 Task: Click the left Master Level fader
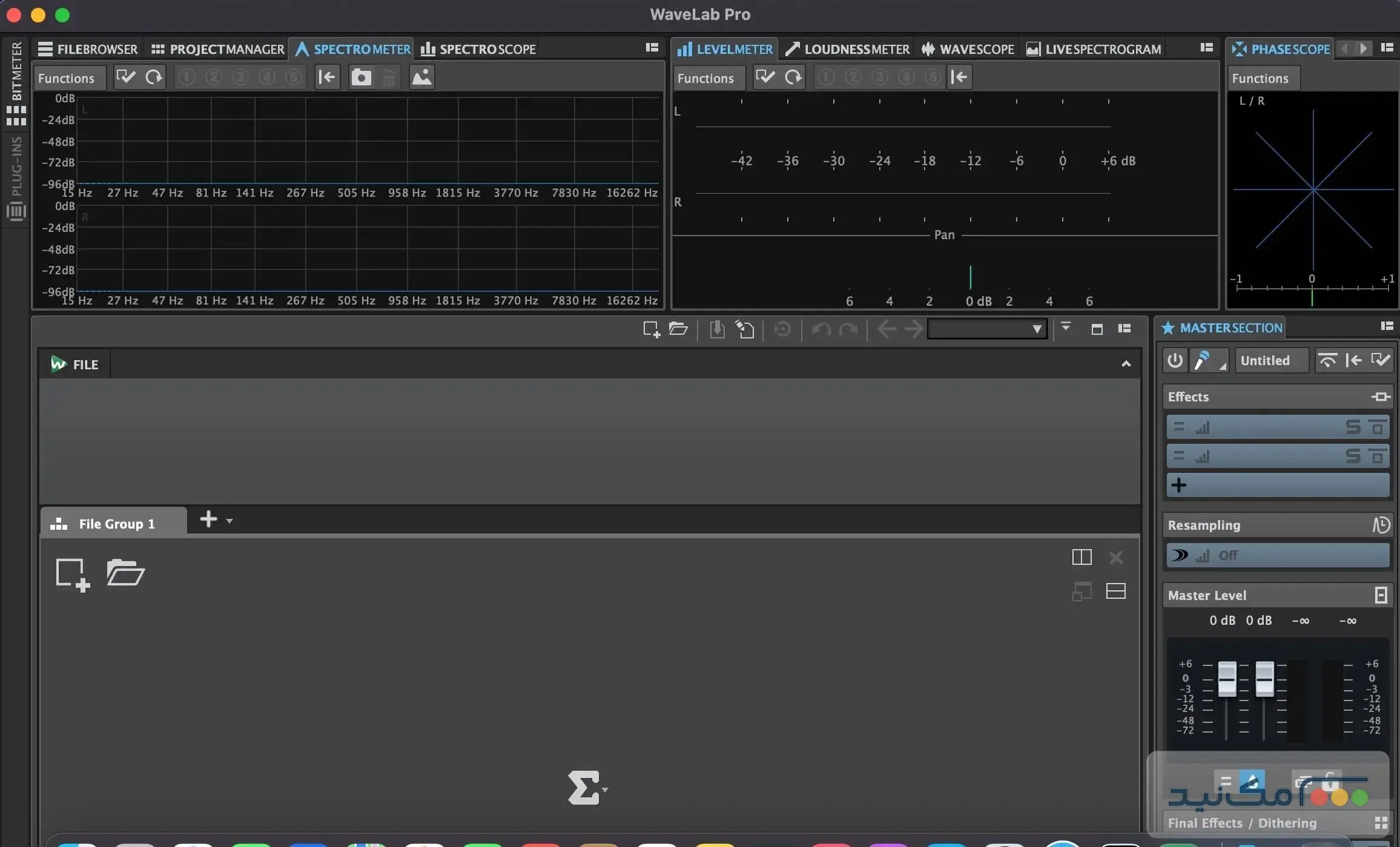[1227, 679]
